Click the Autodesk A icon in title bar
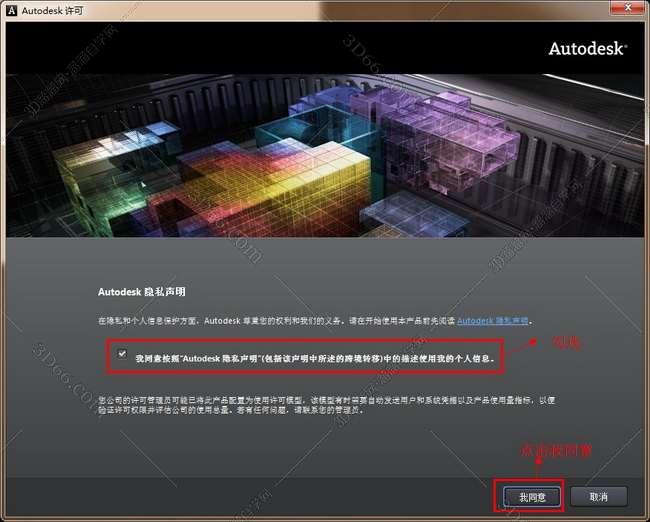650x522 pixels. [x=11, y=10]
